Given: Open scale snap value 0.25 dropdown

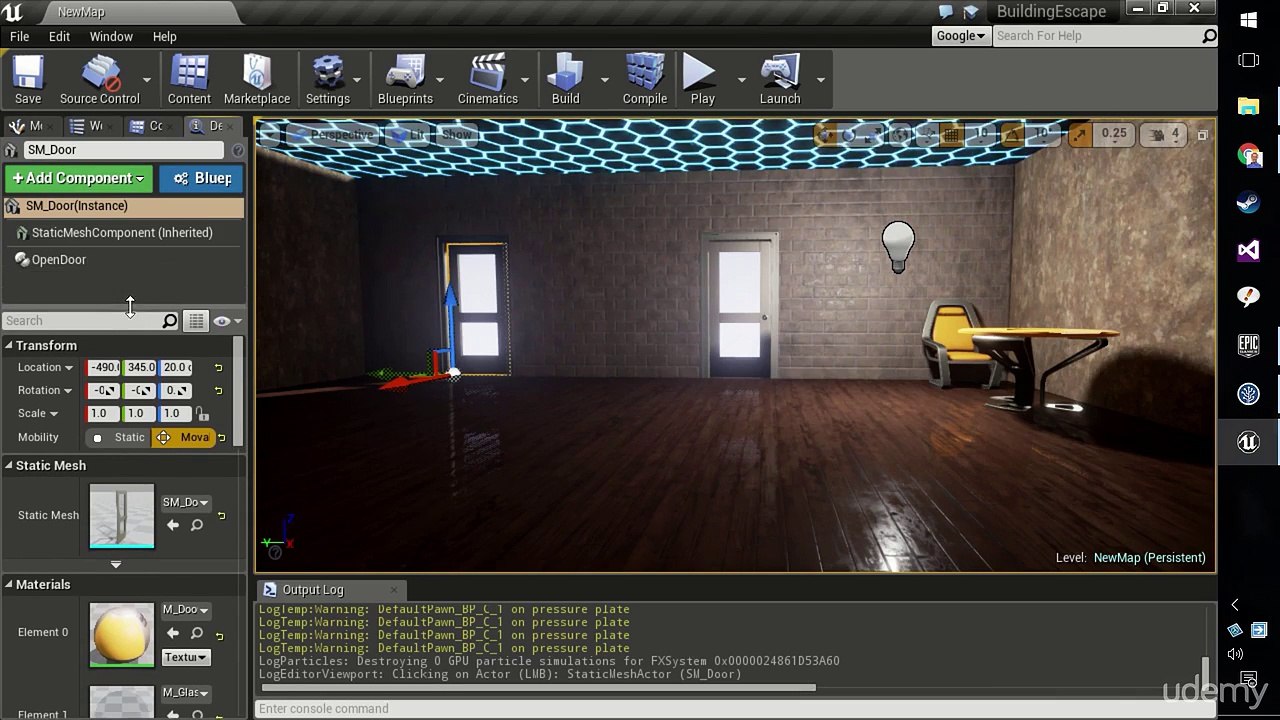Looking at the screenshot, I should click(x=1113, y=134).
